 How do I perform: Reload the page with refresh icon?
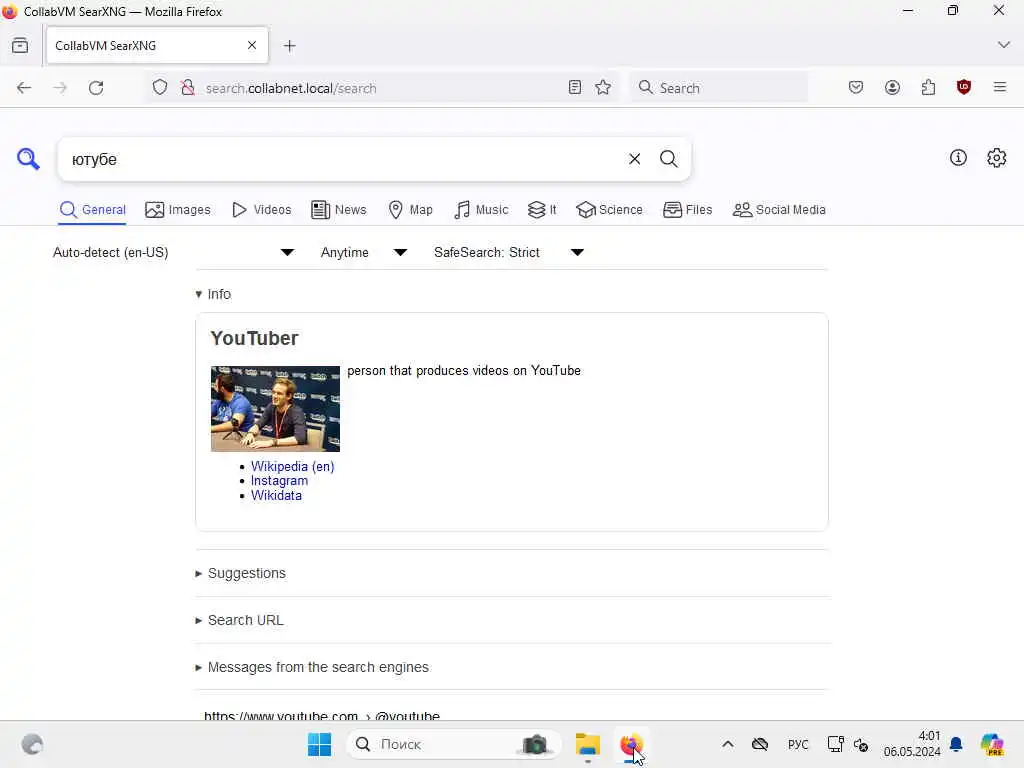(x=96, y=88)
